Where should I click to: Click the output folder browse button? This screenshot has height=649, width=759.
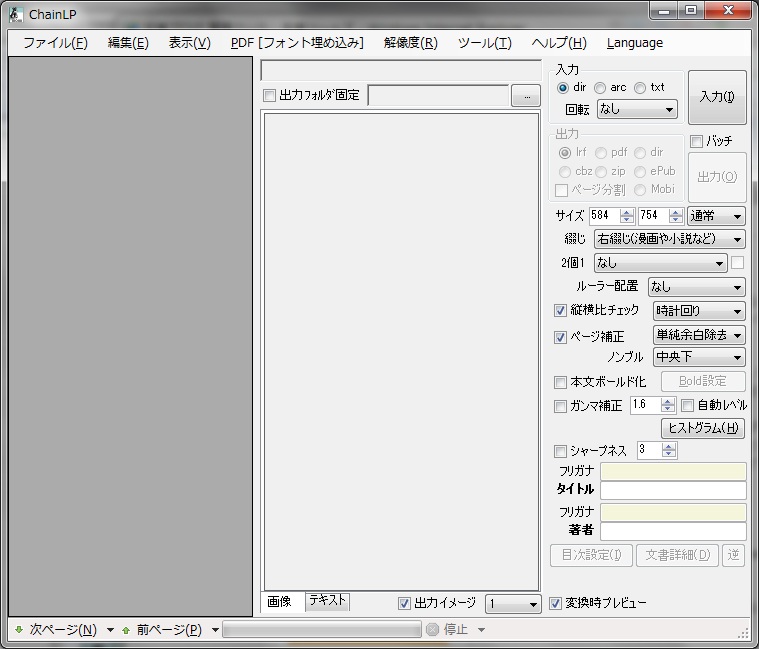[526, 96]
